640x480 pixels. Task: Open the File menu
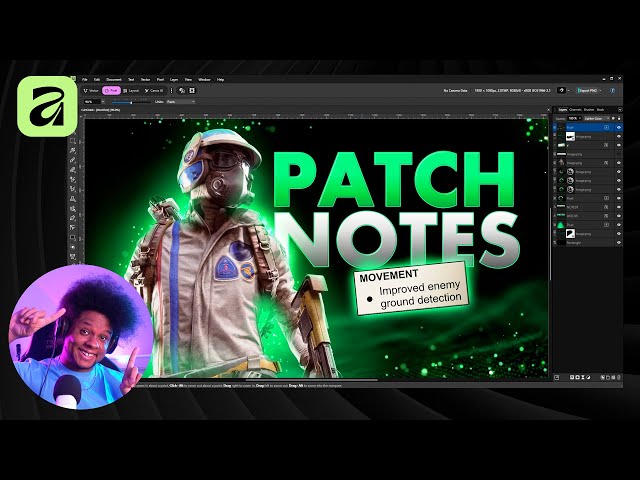coord(85,80)
